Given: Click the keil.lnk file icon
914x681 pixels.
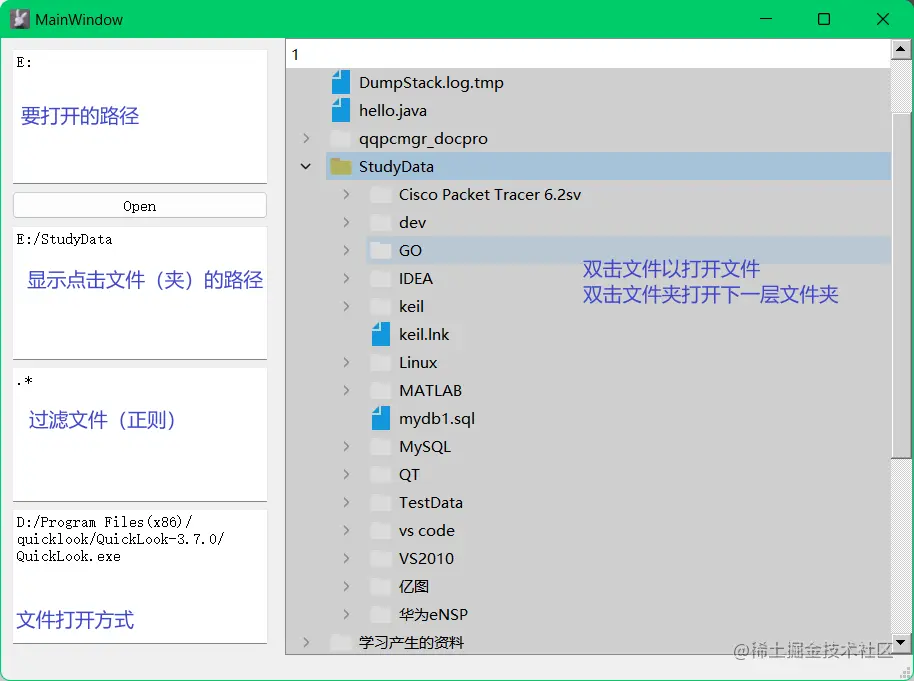Looking at the screenshot, I should coord(381,335).
